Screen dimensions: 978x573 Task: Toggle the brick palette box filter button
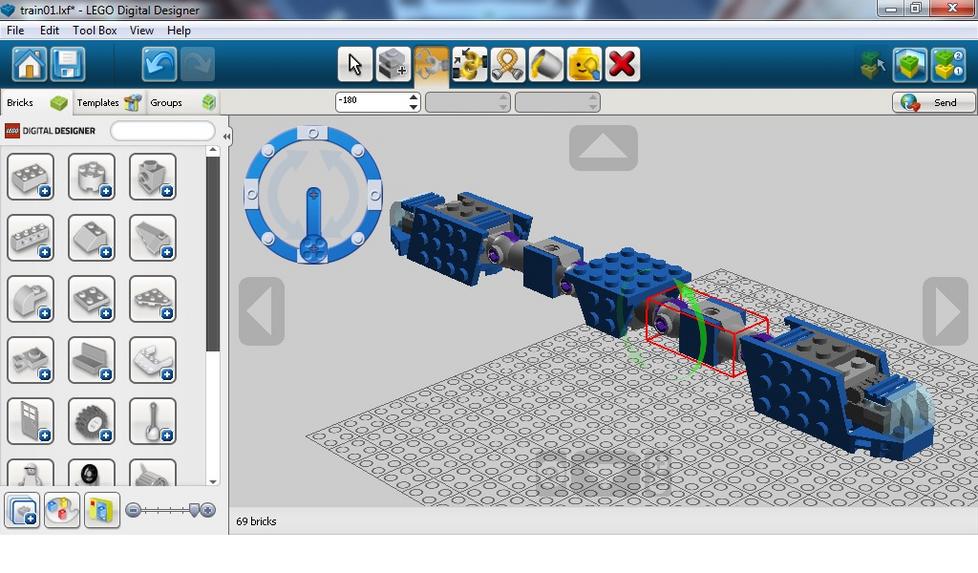pos(22,510)
